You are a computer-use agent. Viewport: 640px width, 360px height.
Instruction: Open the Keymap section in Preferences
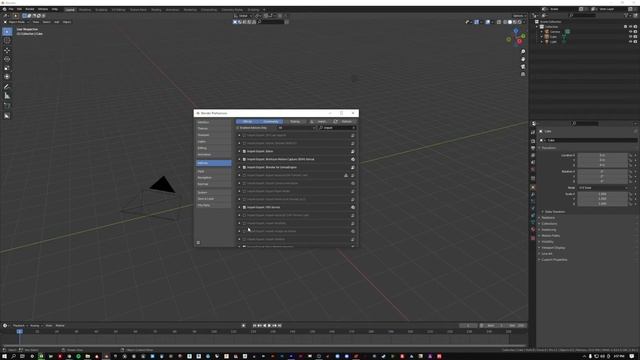pyautogui.click(x=213, y=184)
